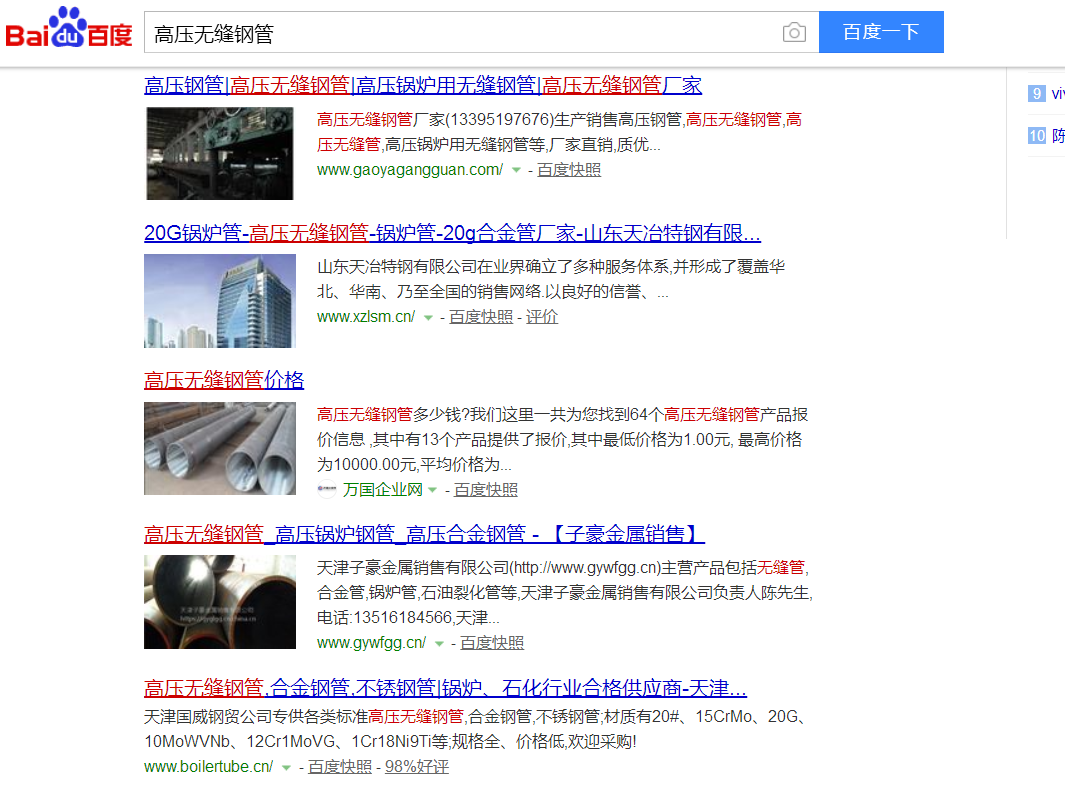This screenshot has width=1065, height=810.
Task: Click the 万国企业网 site logo icon
Action: point(327,489)
